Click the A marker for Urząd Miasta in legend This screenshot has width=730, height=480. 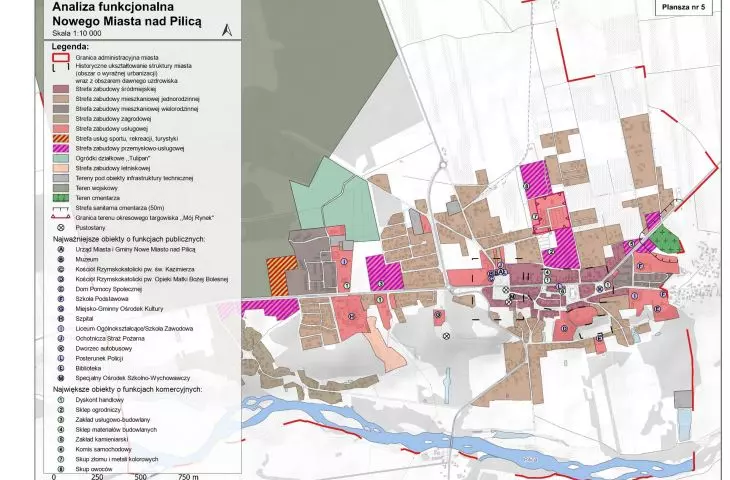pos(61,249)
